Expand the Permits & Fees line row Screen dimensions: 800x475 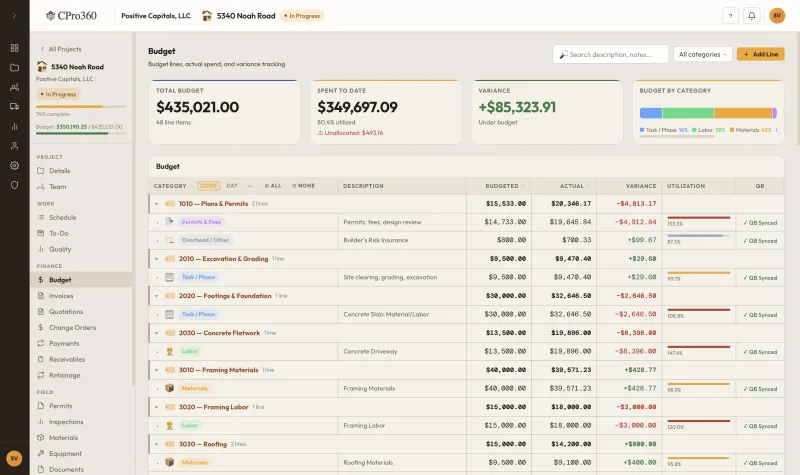[157, 222]
